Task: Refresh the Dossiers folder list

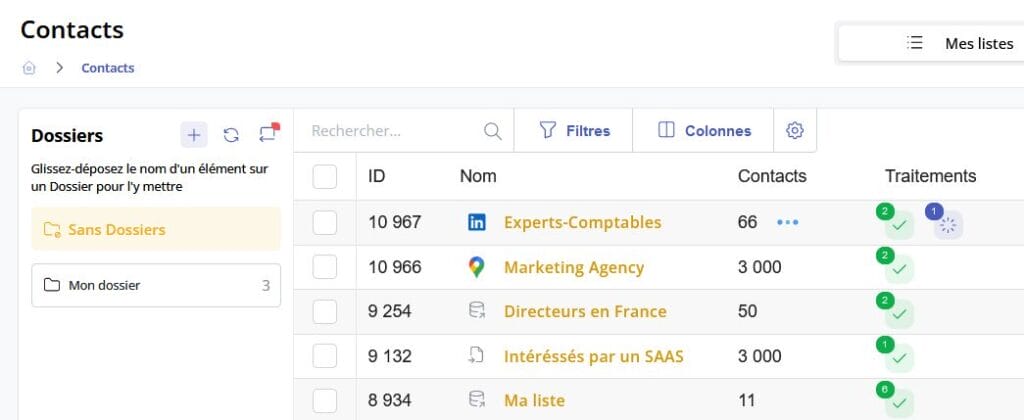Action: coord(231,135)
